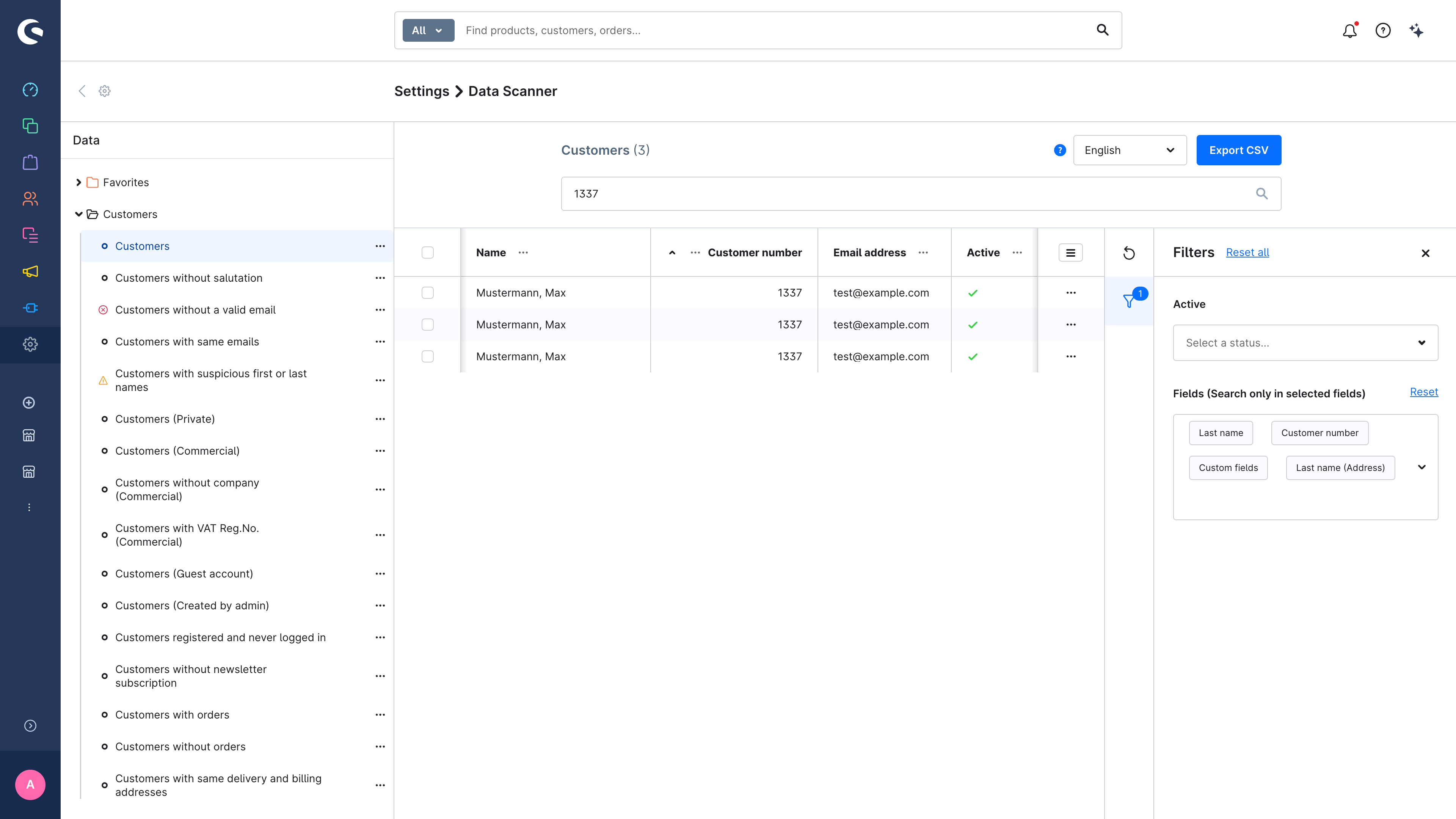Select Customers (Private)
This screenshot has height=819, width=1456.
click(x=165, y=419)
